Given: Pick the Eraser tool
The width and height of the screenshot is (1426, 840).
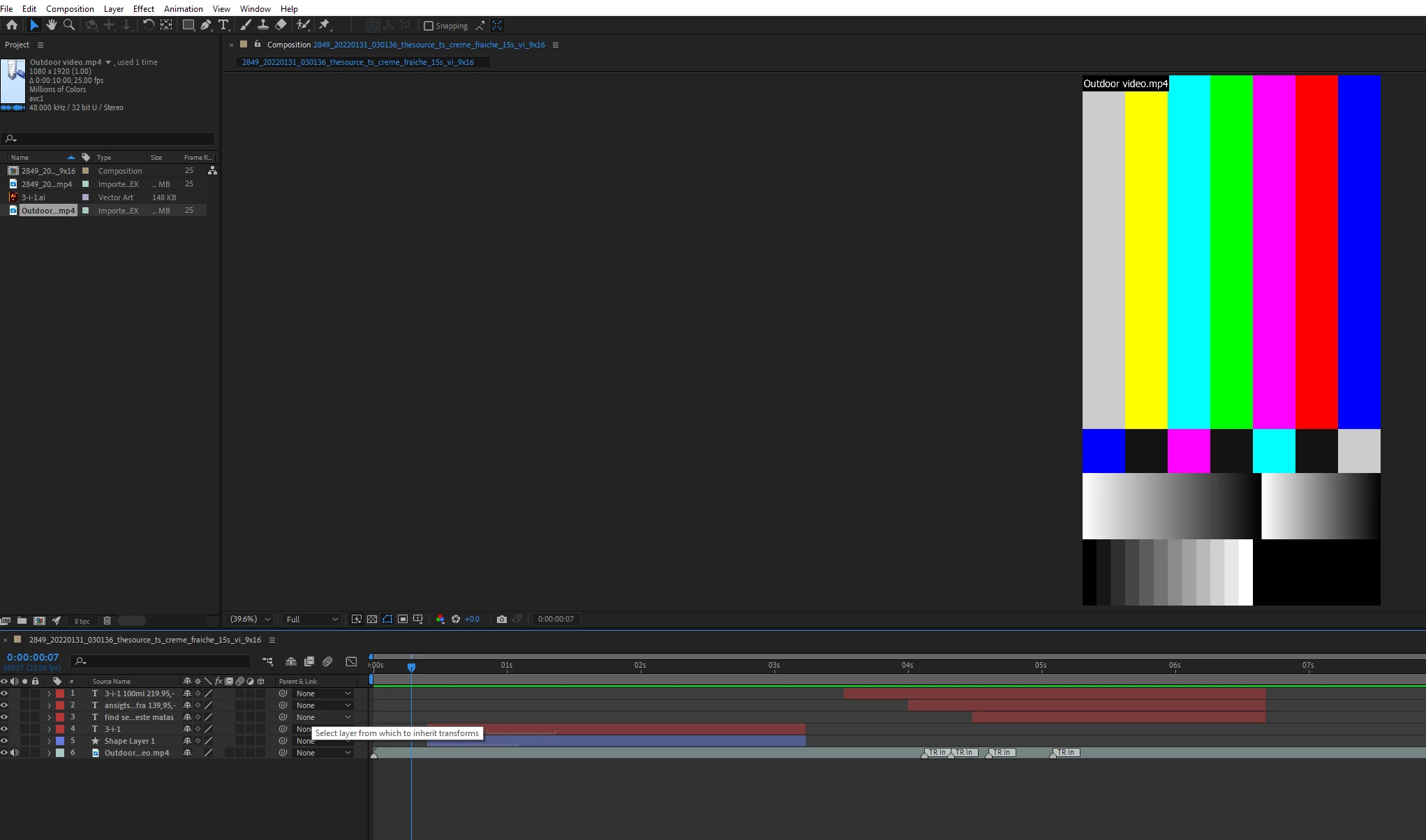Looking at the screenshot, I should [x=281, y=25].
